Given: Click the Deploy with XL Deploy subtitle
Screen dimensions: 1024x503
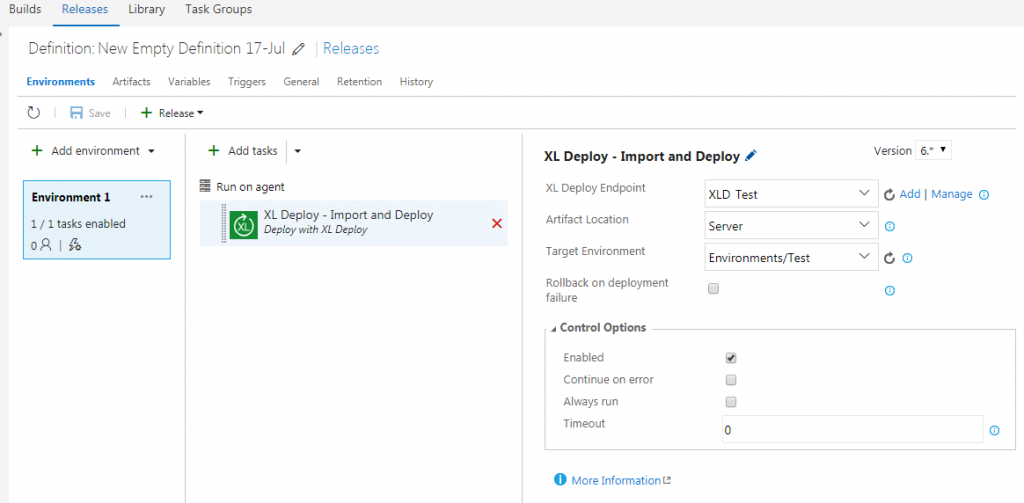Looking at the screenshot, I should coord(315,229).
